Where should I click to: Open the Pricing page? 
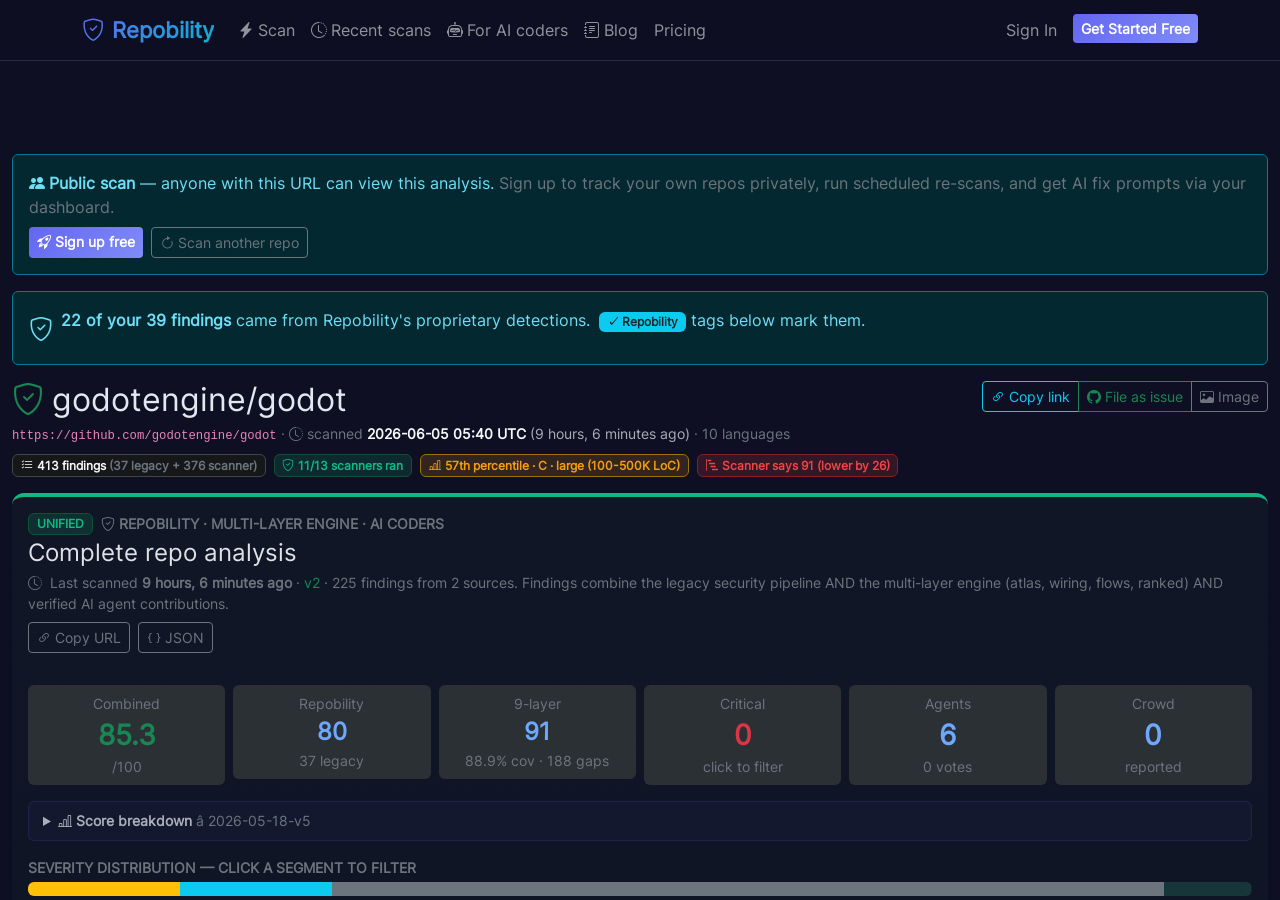[680, 30]
